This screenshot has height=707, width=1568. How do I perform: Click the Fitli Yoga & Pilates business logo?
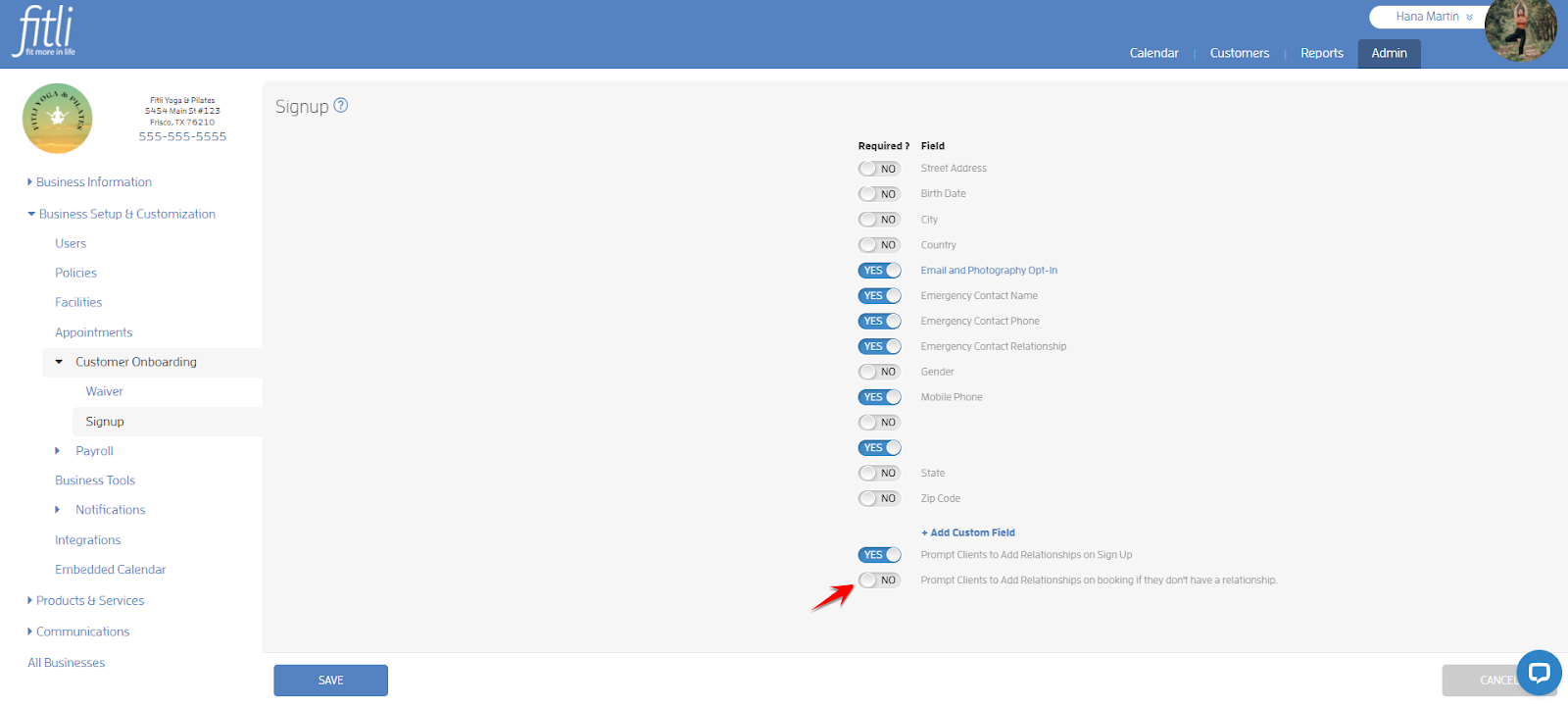point(58,119)
